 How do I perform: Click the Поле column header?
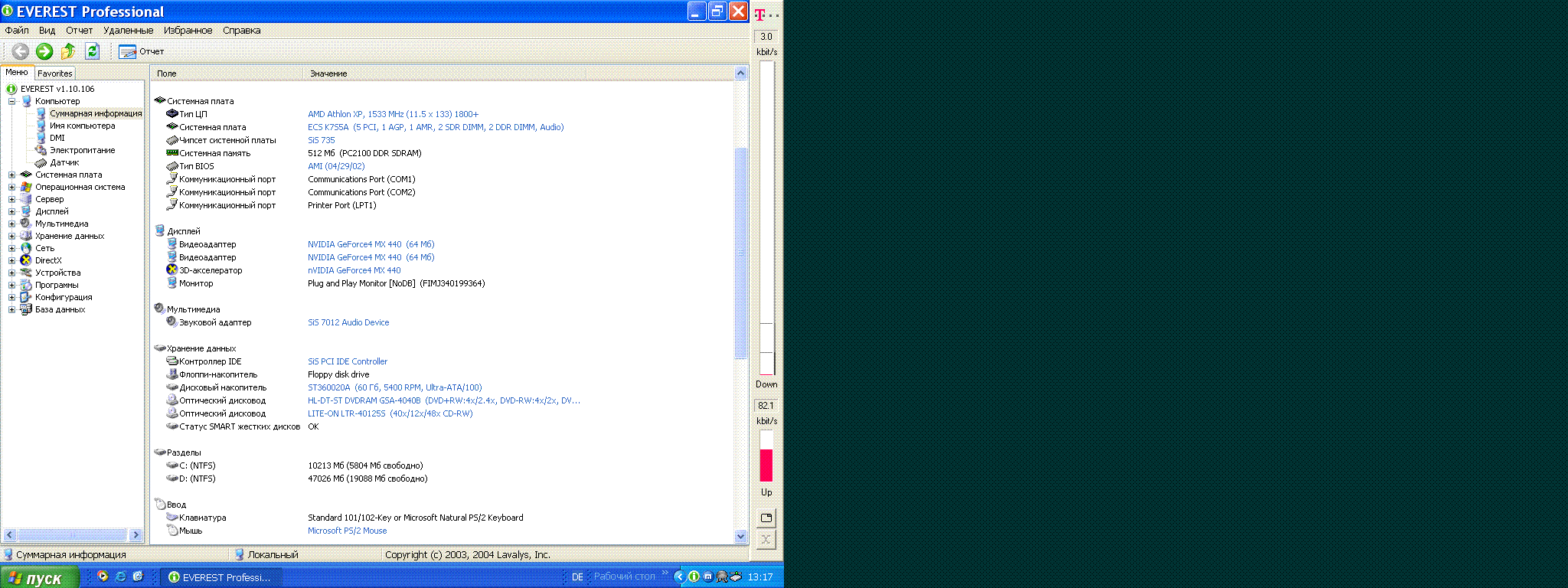click(x=227, y=73)
